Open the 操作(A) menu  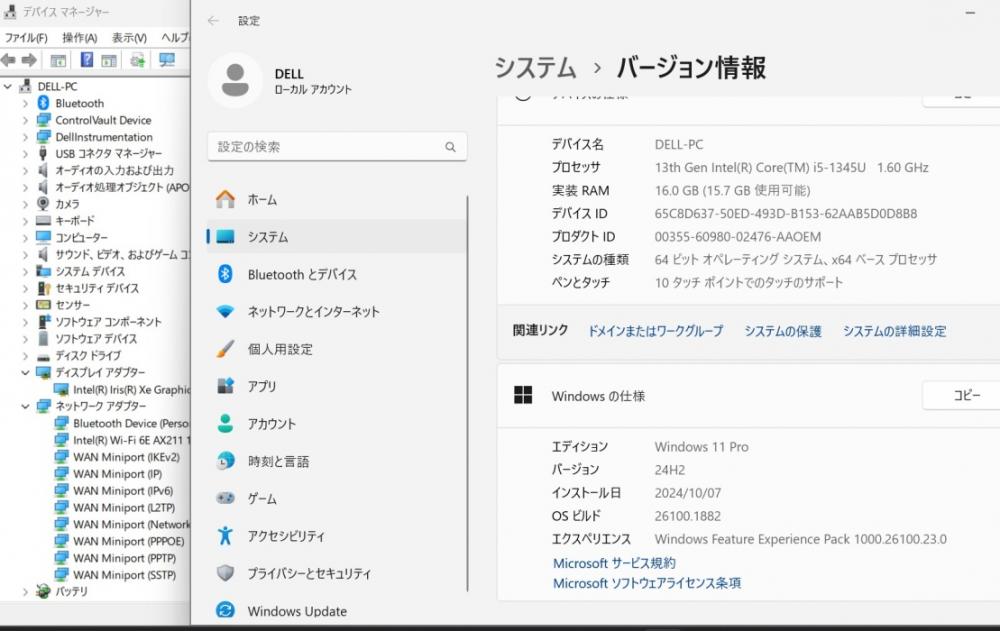point(80,38)
